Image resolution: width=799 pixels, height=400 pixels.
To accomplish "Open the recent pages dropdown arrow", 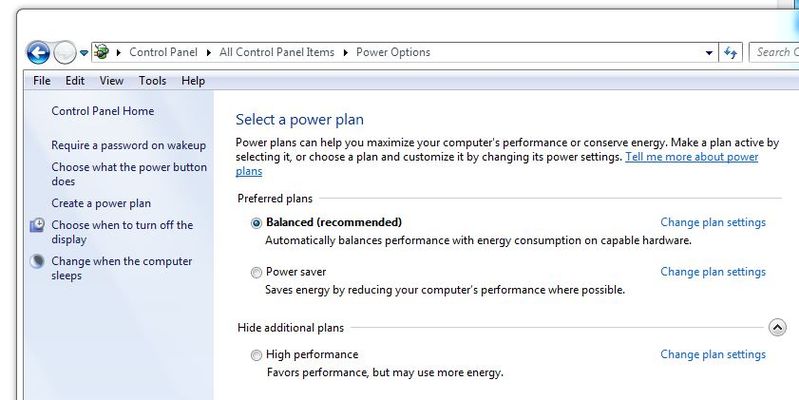I will (84, 52).
